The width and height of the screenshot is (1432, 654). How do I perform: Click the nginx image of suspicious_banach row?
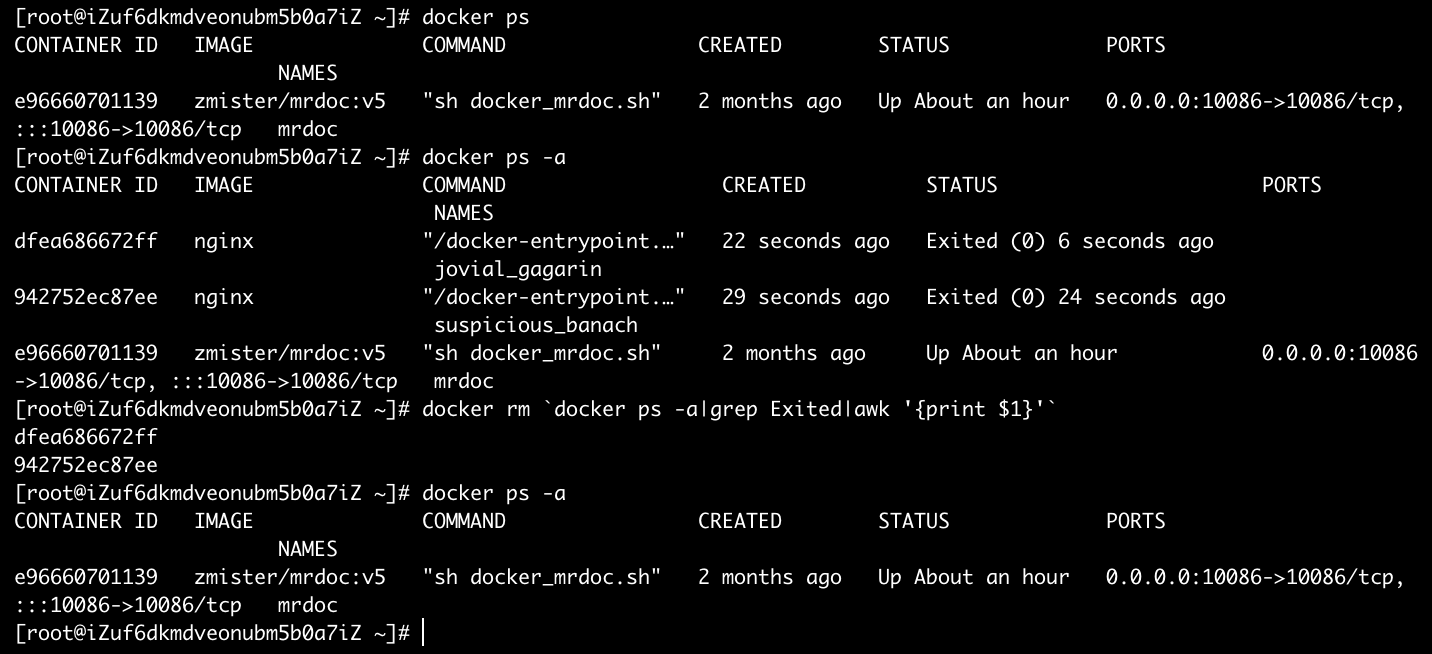point(224,297)
